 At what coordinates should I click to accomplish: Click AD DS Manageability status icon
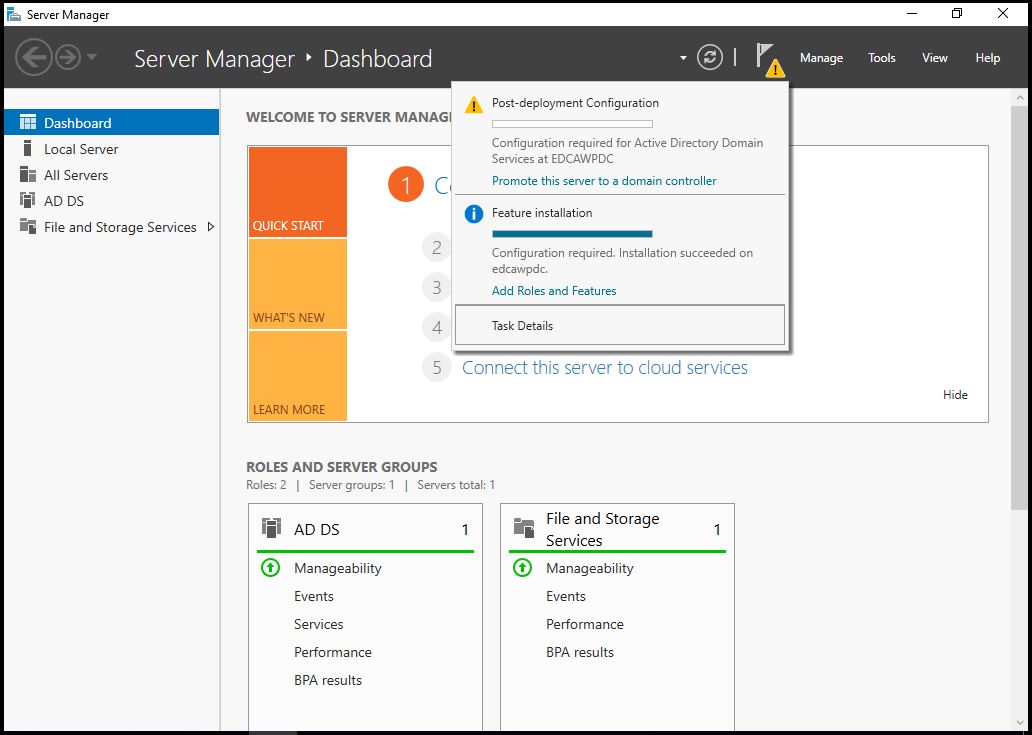[x=271, y=568]
